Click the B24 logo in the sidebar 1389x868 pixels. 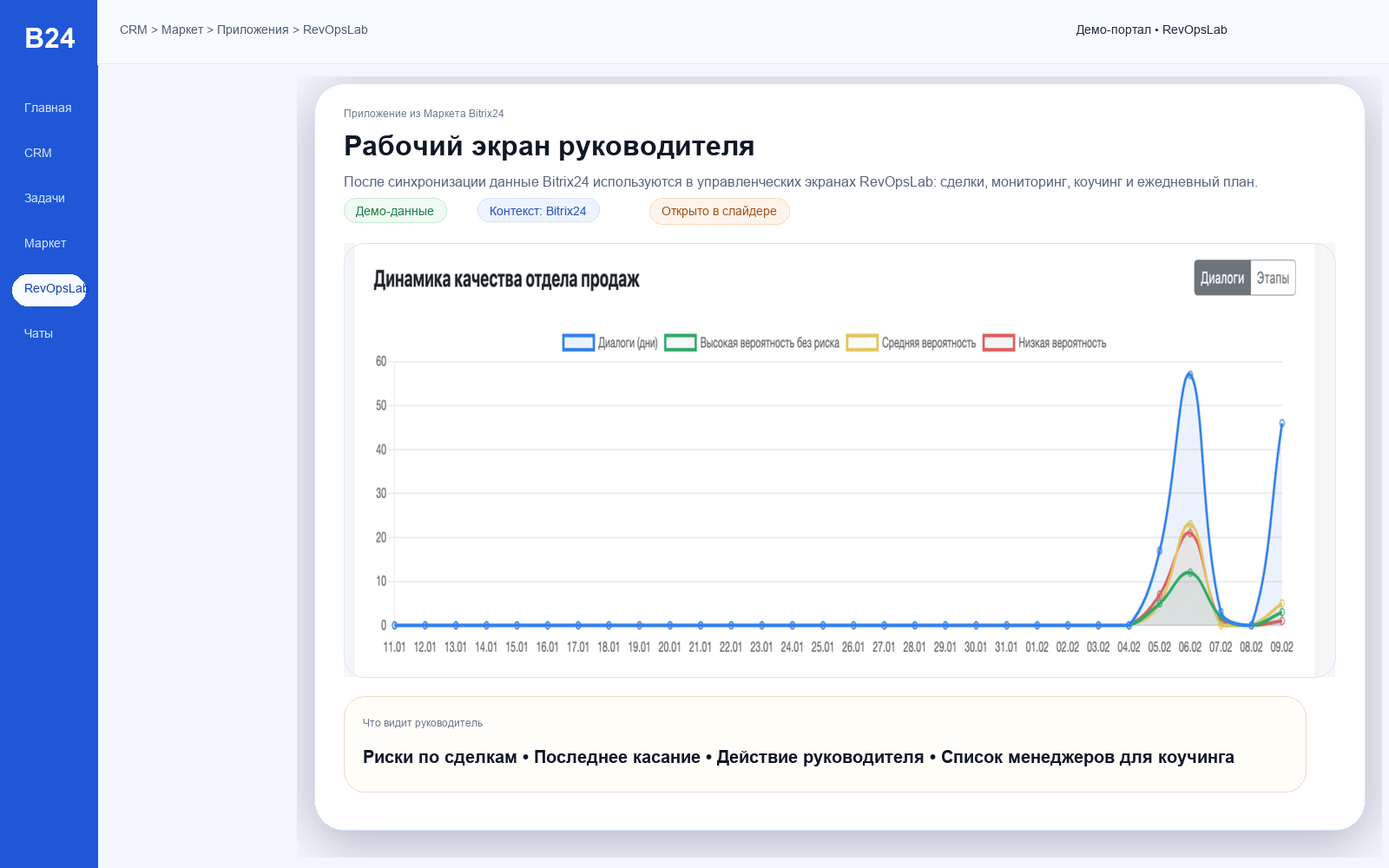click(49, 38)
